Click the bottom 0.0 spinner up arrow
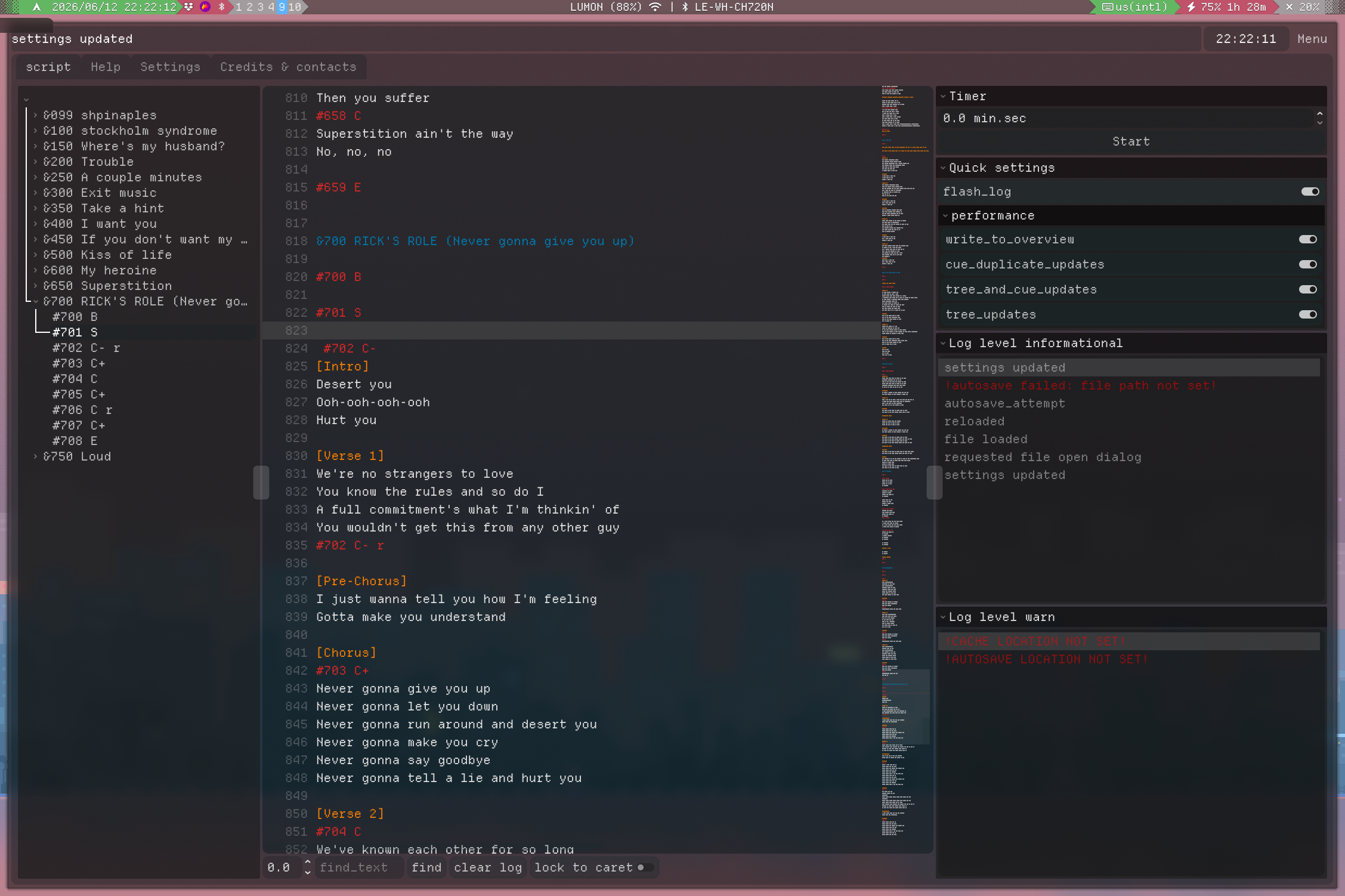The image size is (1345, 896). tap(307, 863)
